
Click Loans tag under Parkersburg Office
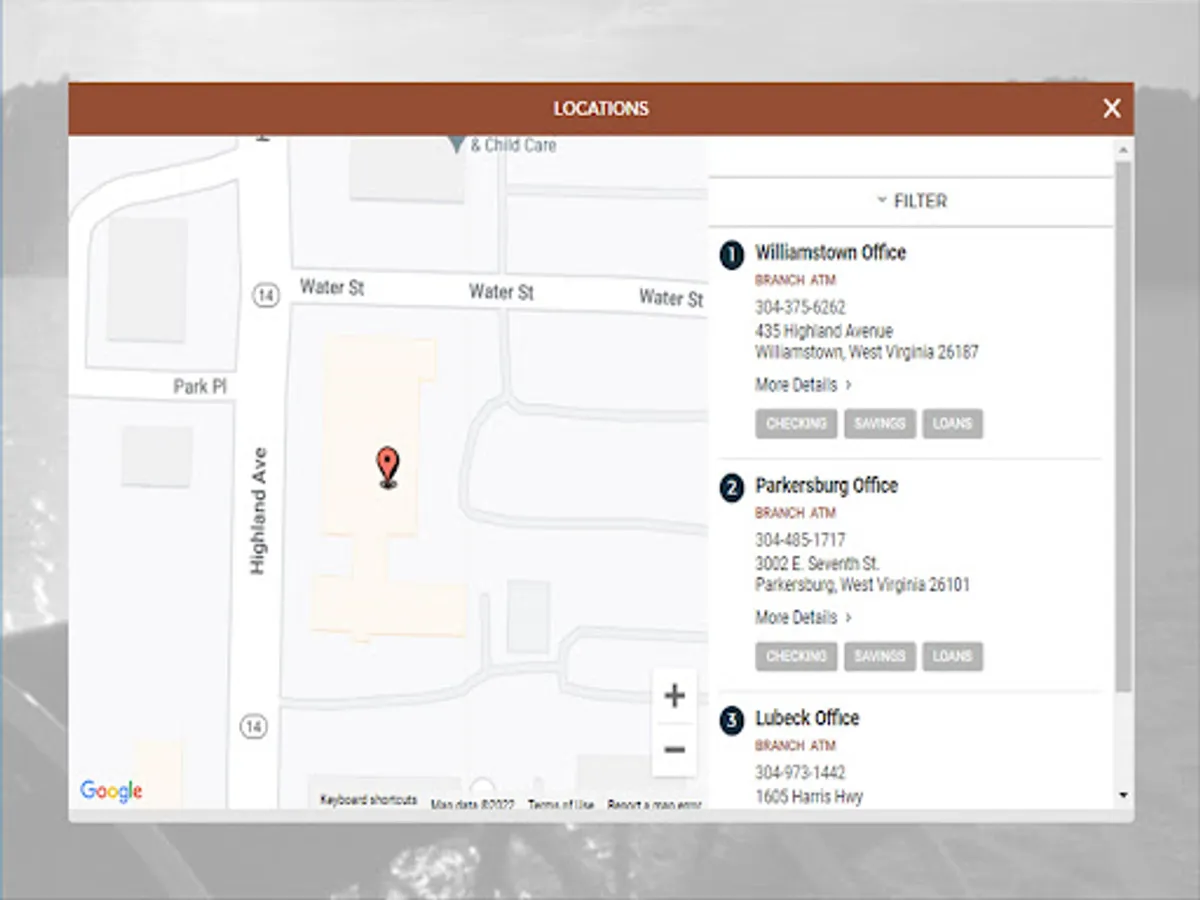(x=952, y=657)
